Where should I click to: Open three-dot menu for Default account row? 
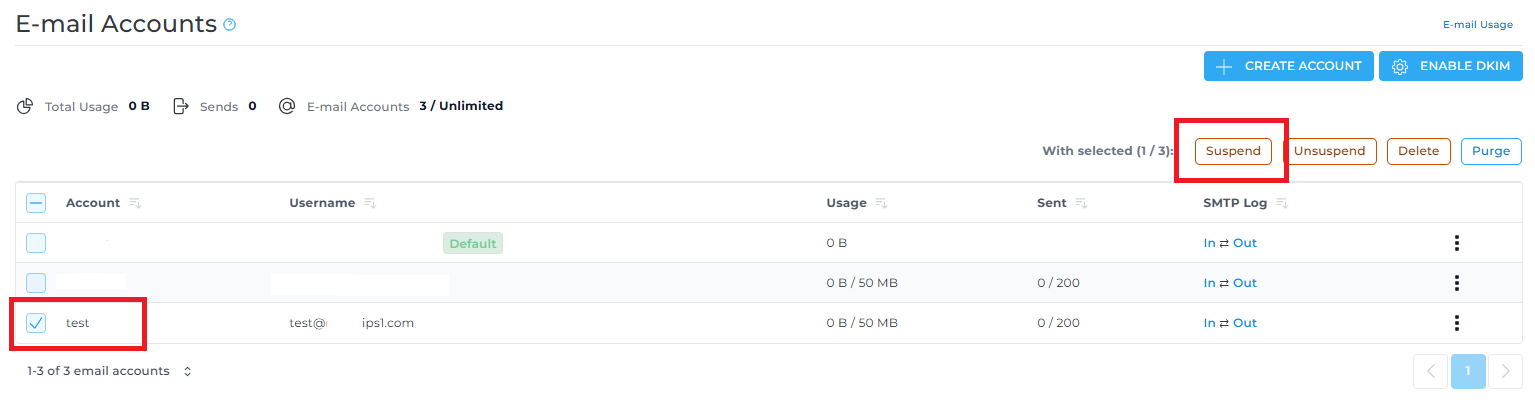tap(1457, 243)
